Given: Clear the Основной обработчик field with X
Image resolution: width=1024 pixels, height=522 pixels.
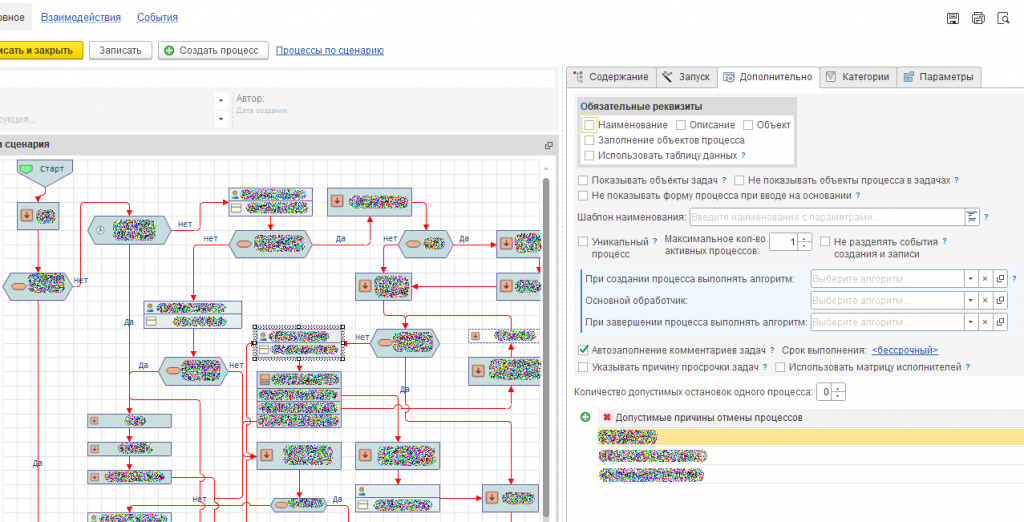Looking at the screenshot, I should (984, 300).
